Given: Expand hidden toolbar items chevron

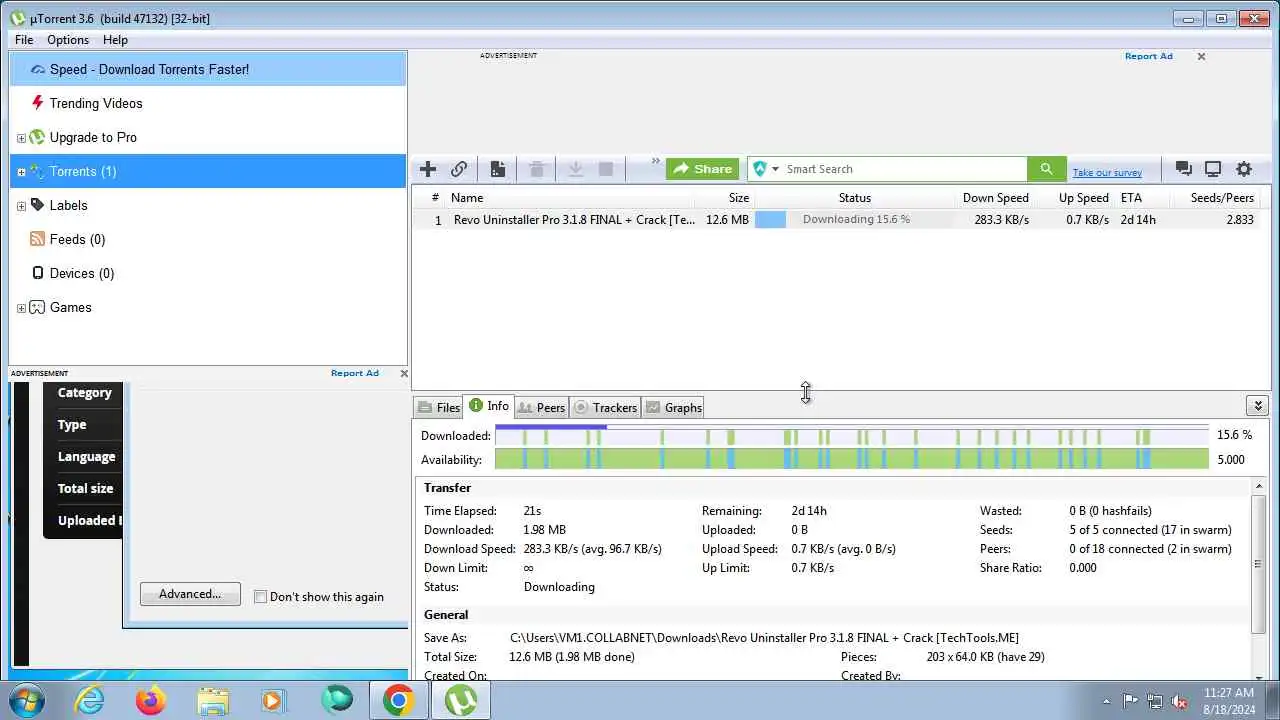Looking at the screenshot, I should [656, 161].
